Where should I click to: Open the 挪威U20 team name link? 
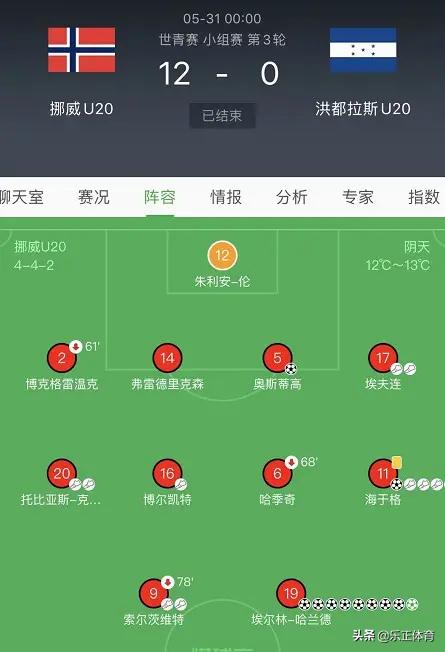(82, 109)
